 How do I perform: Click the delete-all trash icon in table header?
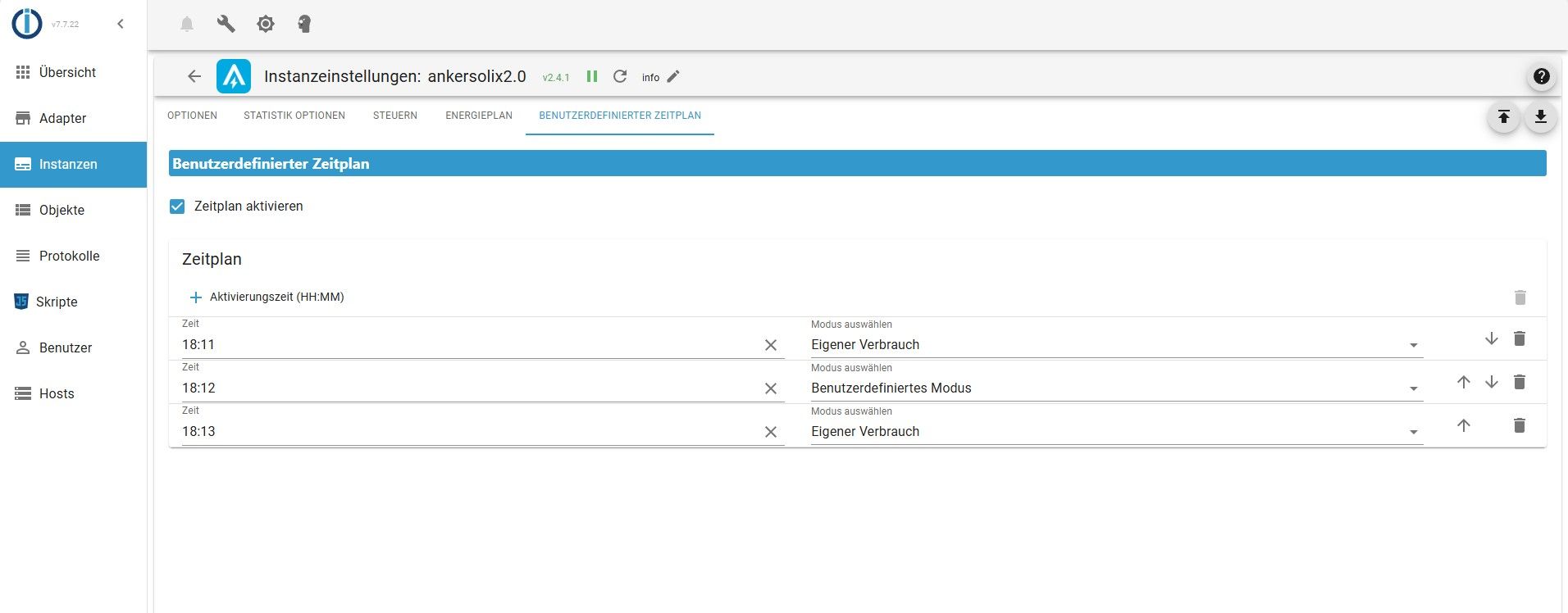pyautogui.click(x=1520, y=297)
